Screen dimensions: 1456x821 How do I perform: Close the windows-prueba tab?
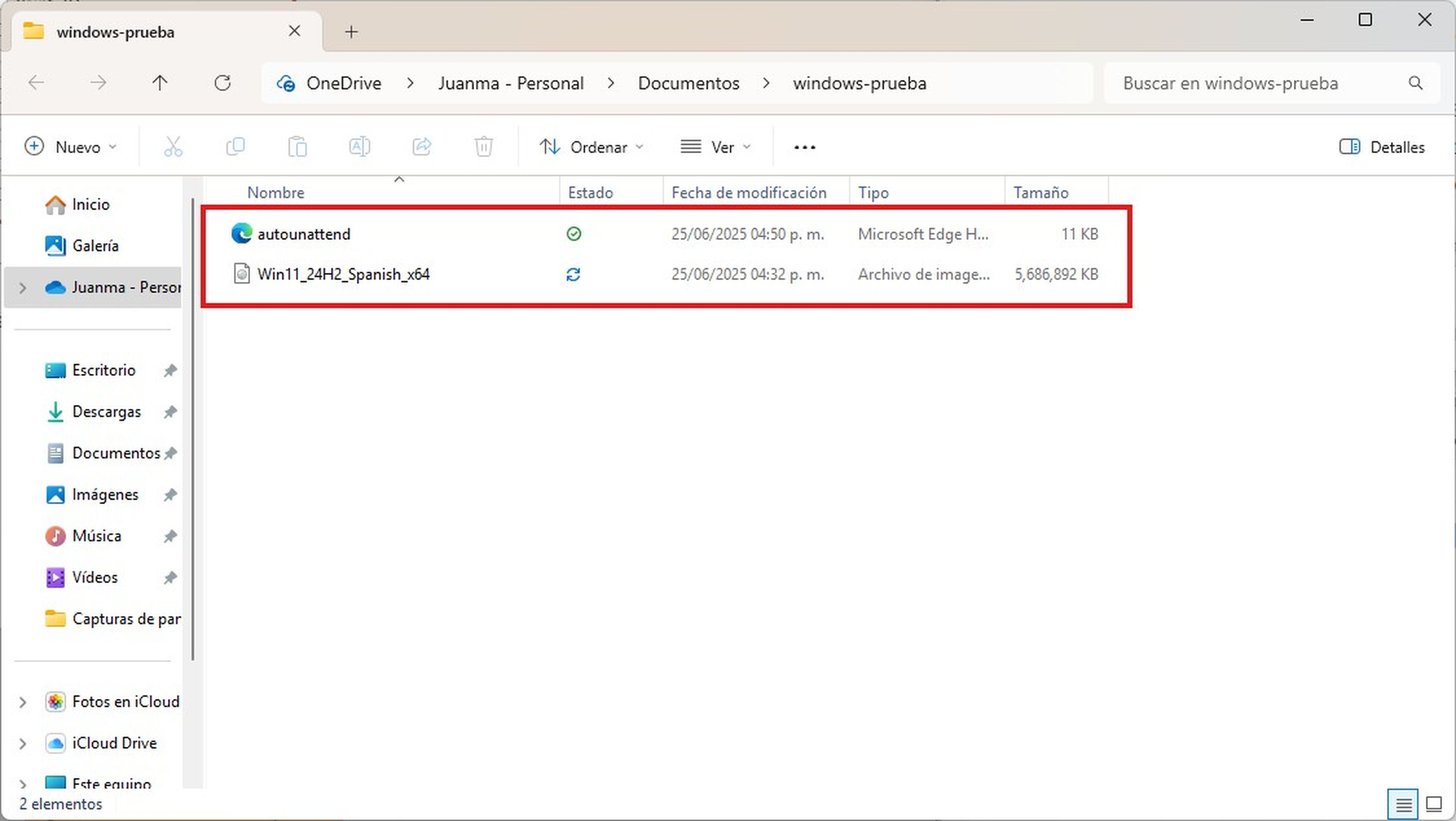[295, 31]
